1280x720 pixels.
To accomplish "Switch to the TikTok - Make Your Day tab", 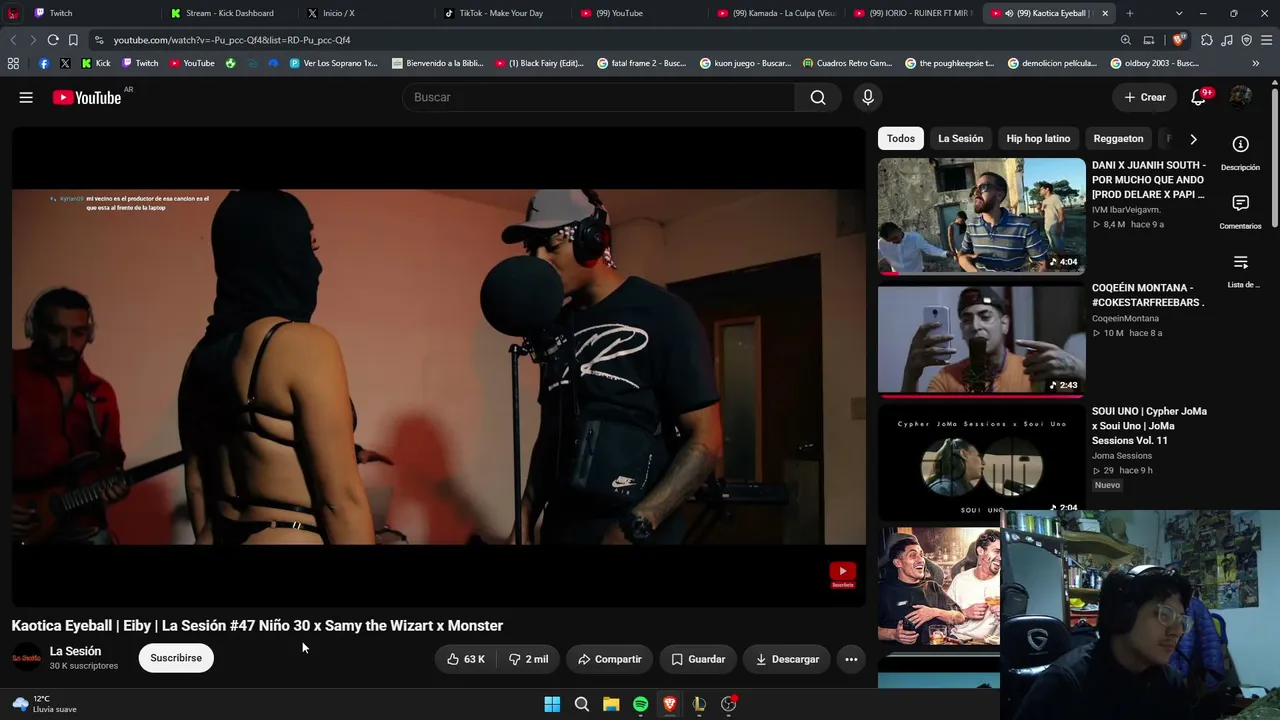I will (502, 13).
